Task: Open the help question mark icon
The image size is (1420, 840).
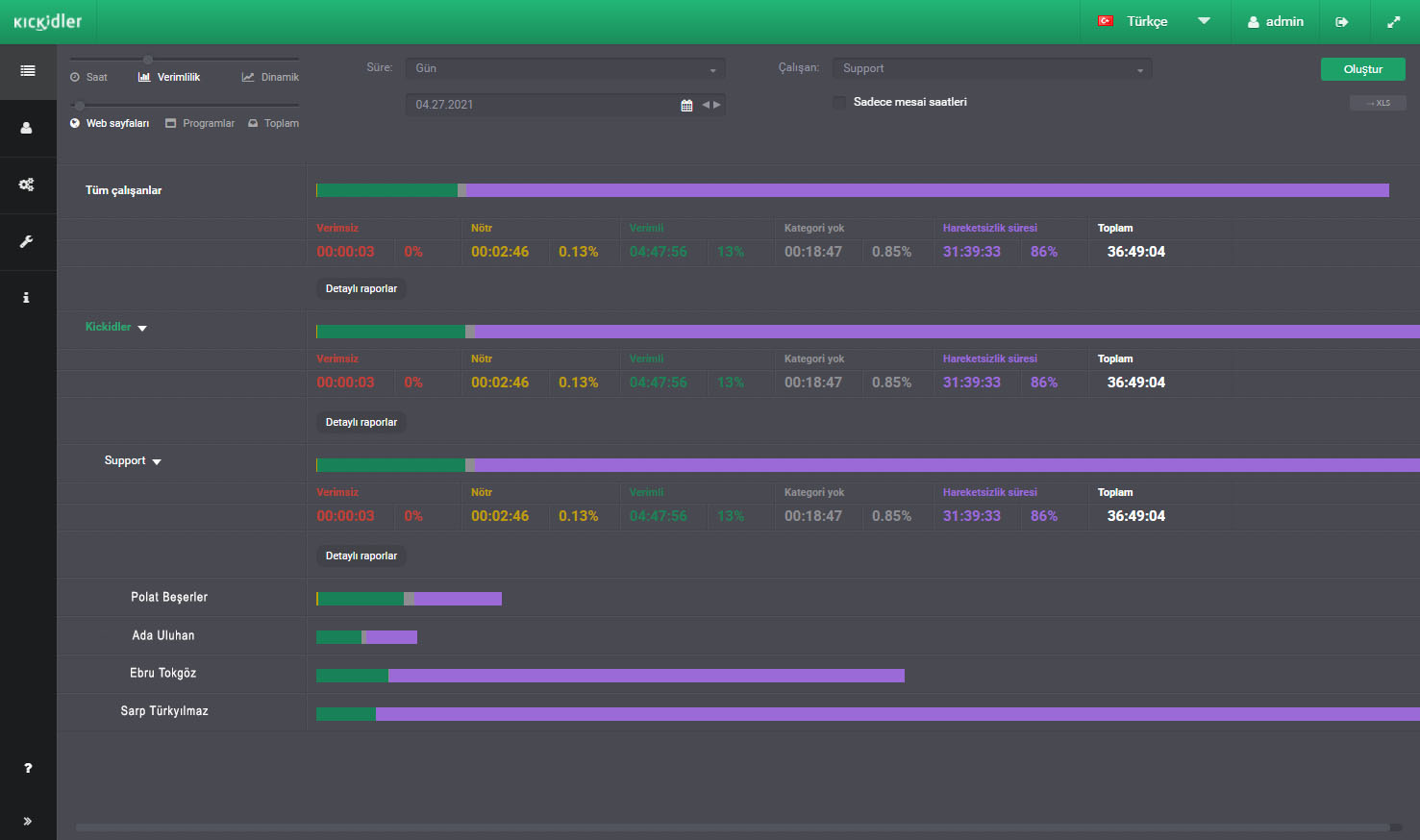Action: [28, 768]
